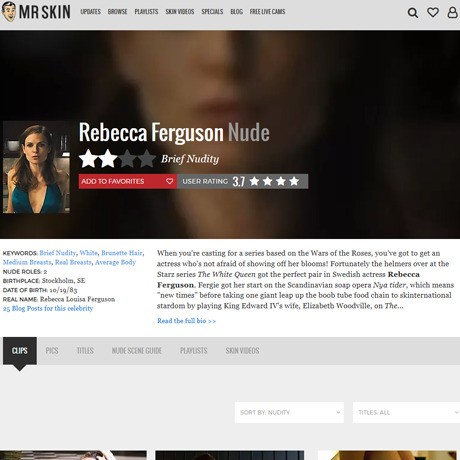Image resolution: width=460 pixels, height=460 pixels.
Task: Open favorites heart icon in header
Action: tap(433, 12)
